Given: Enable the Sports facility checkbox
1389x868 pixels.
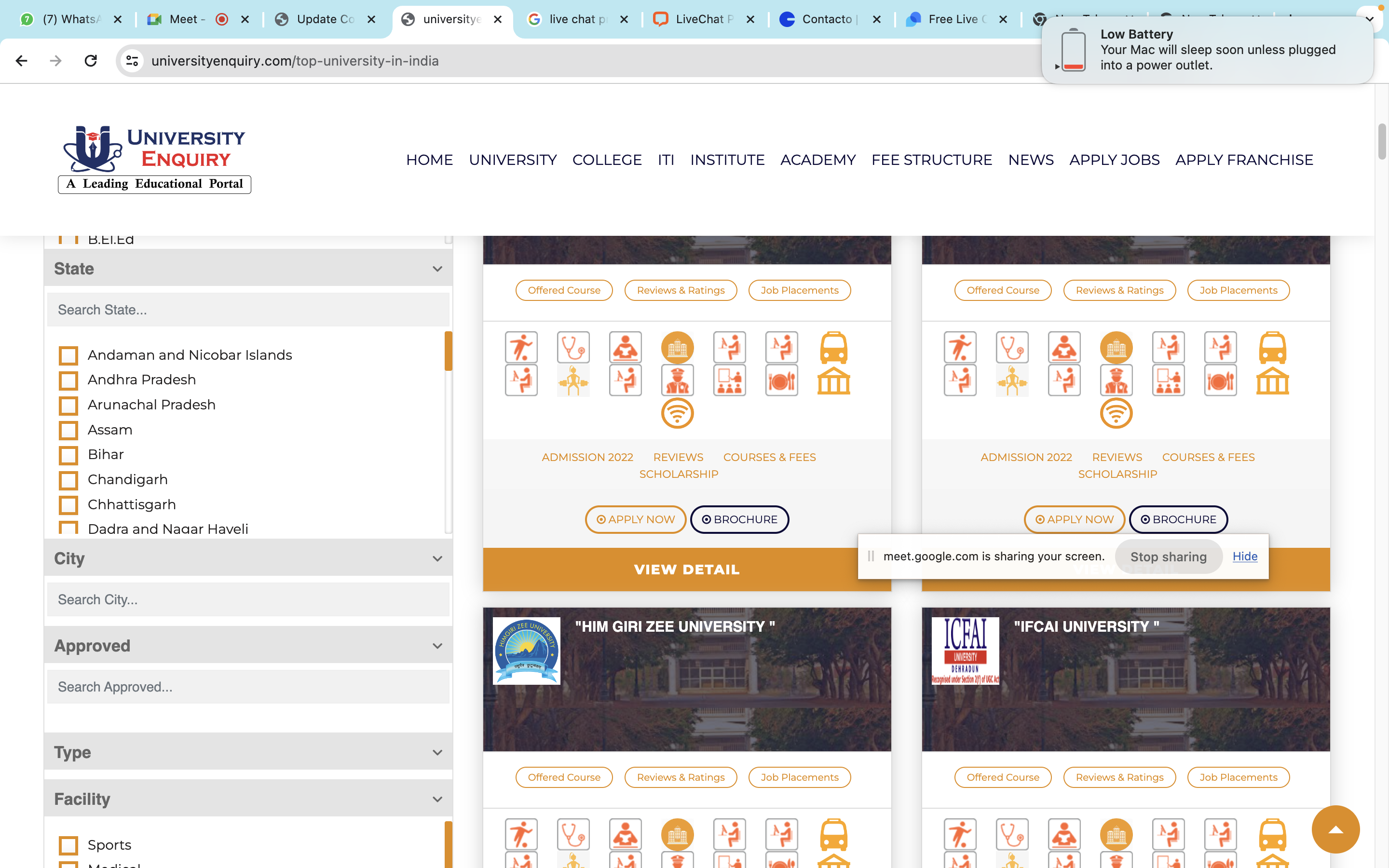Looking at the screenshot, I should click(x=68, y=845).
